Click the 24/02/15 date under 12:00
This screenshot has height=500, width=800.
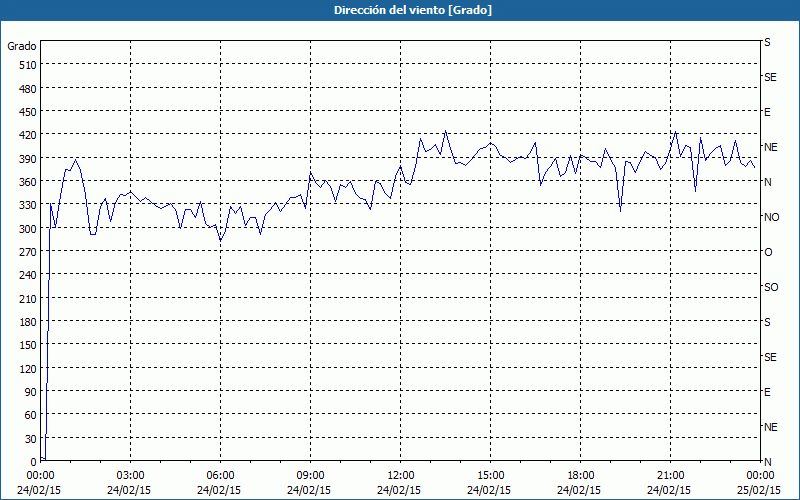click(x=399, y=490)
